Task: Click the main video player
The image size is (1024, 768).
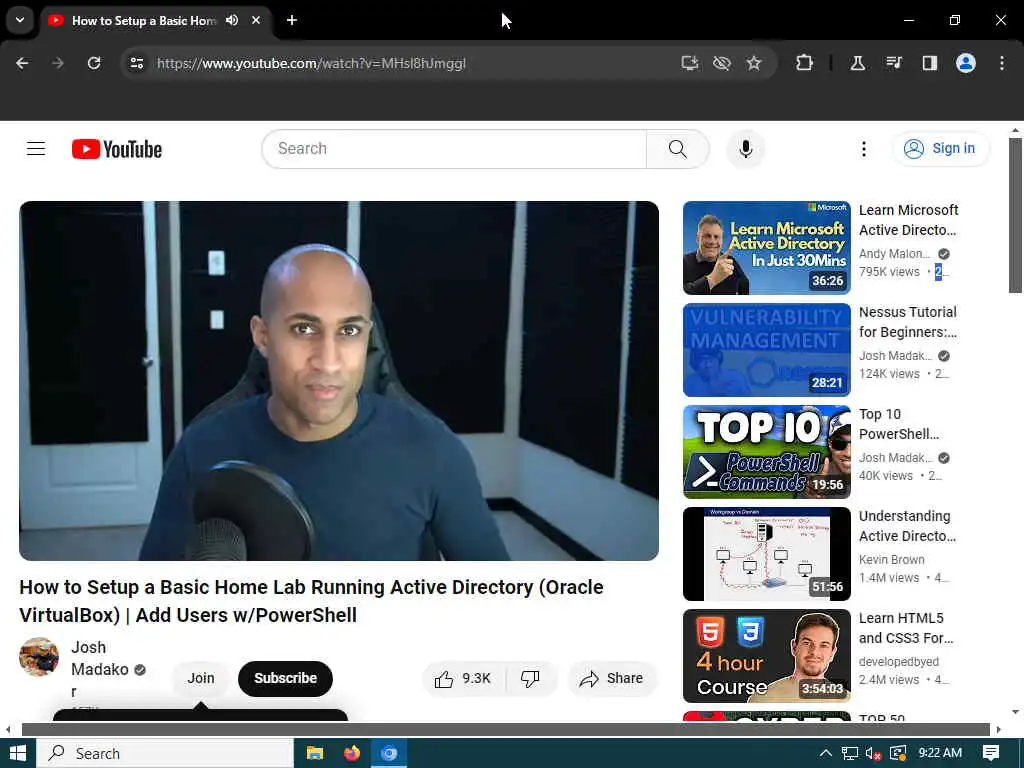Action: 339,381
